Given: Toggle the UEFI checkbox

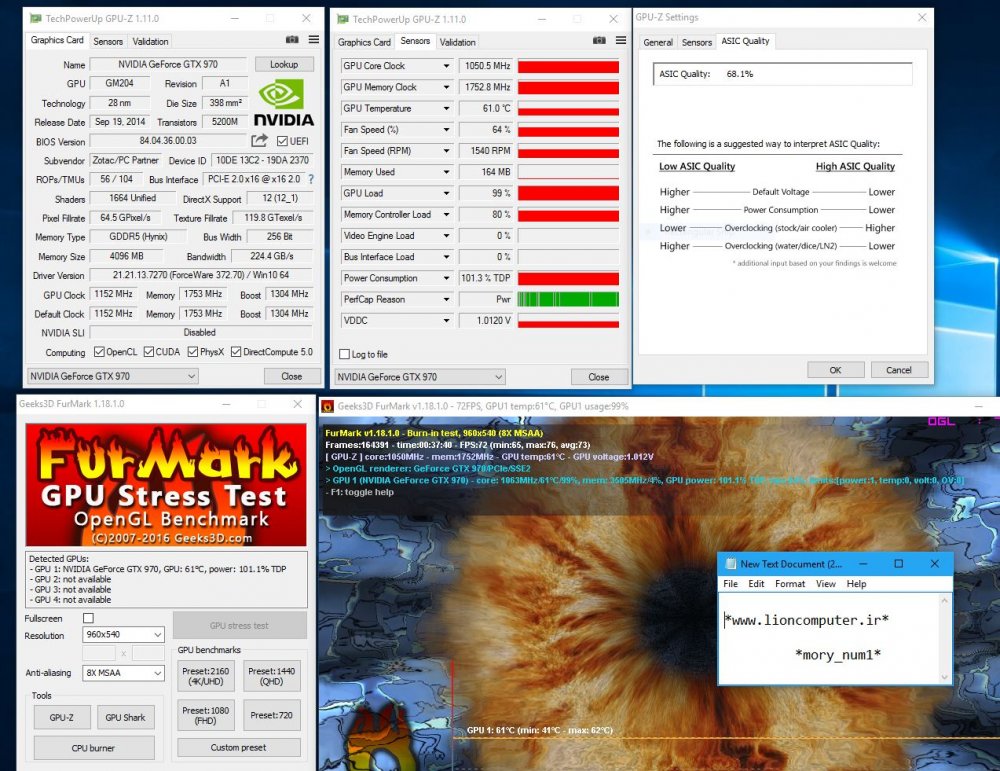Looking at the screenshot, I should pyautogui.click(x=282, y=142).
